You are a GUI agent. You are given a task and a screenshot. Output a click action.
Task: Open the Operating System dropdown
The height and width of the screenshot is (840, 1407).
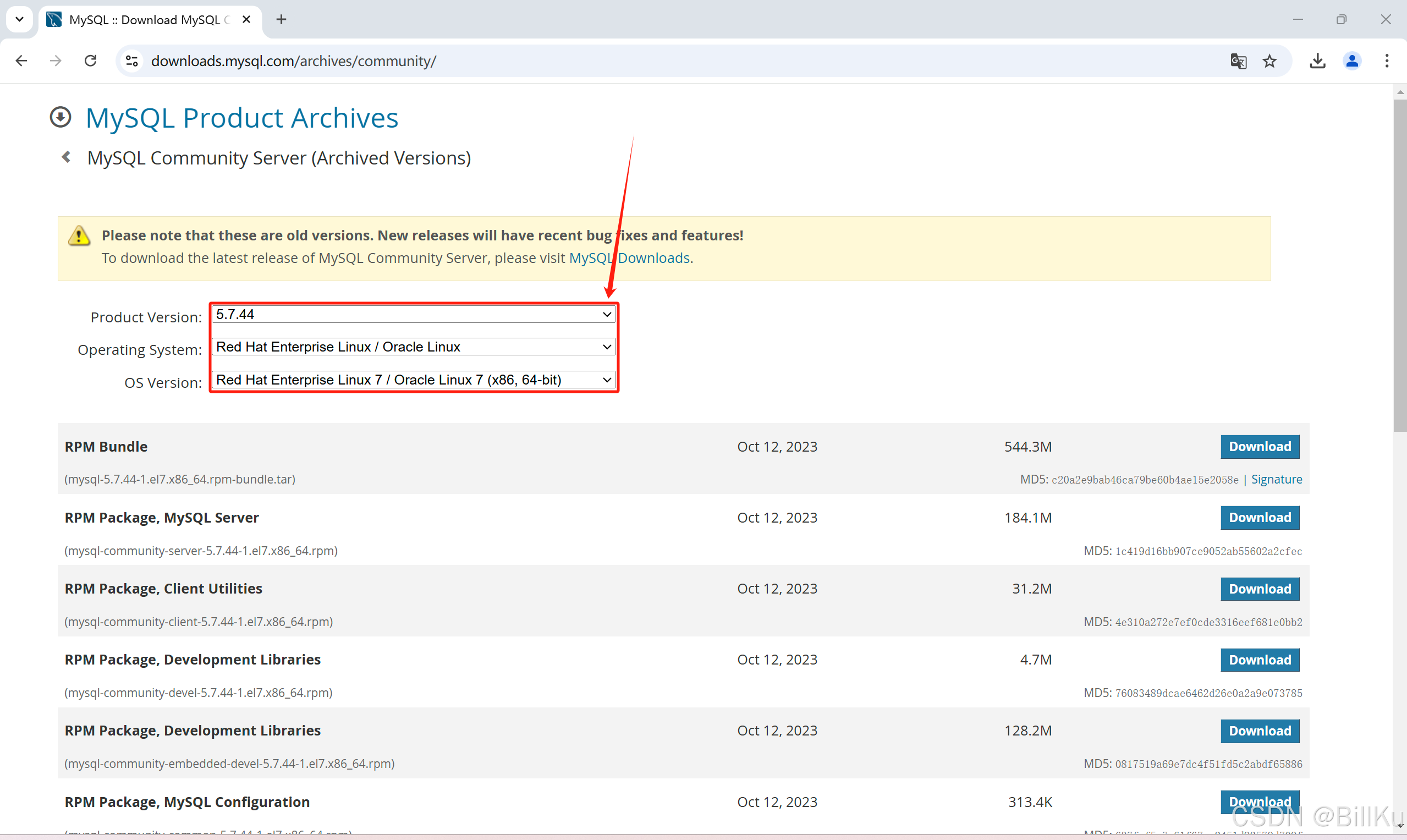pyautogui.click(x=414, y=347)
